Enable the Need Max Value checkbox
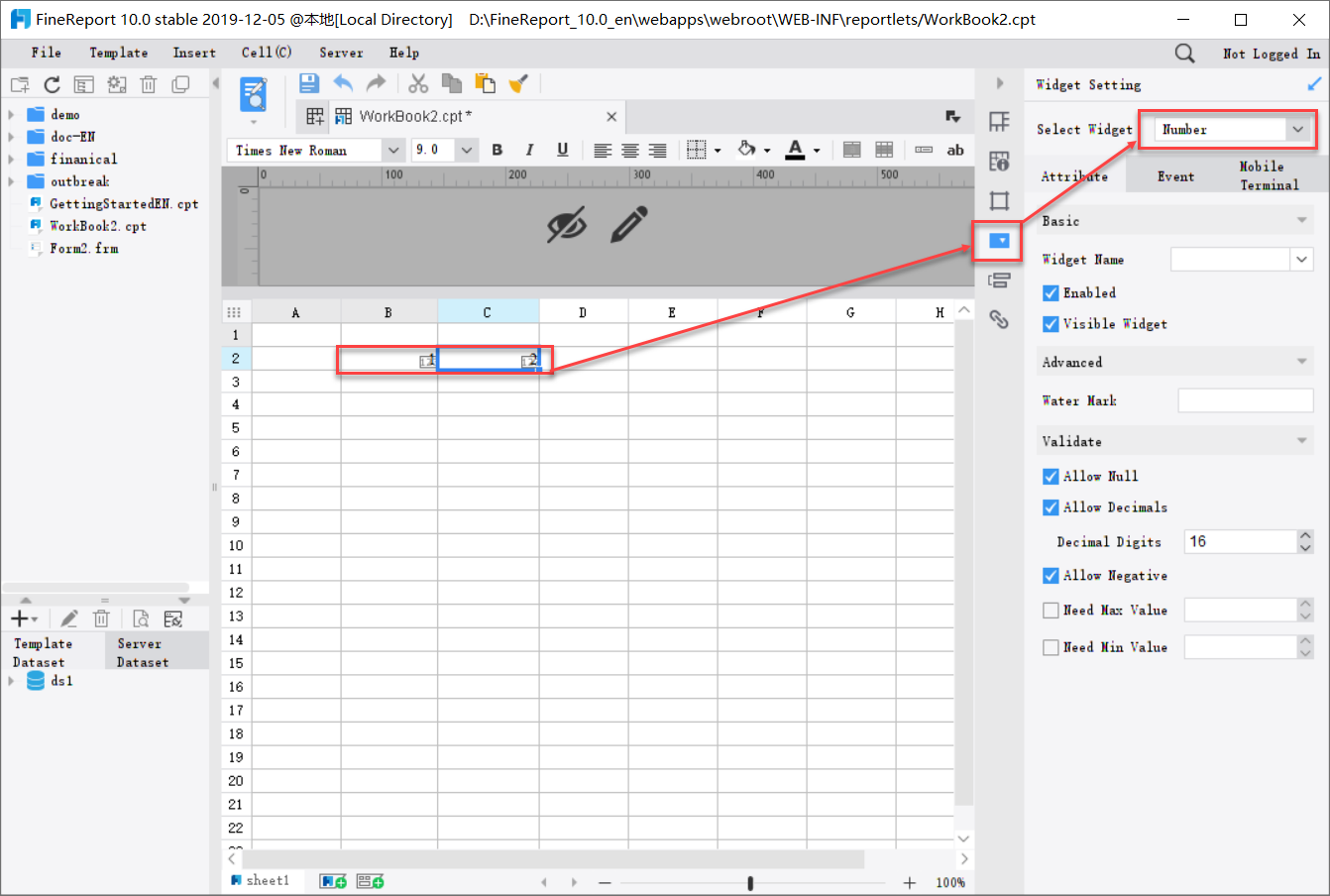Screen dimensions: 1330x896 coord(1051,611)
